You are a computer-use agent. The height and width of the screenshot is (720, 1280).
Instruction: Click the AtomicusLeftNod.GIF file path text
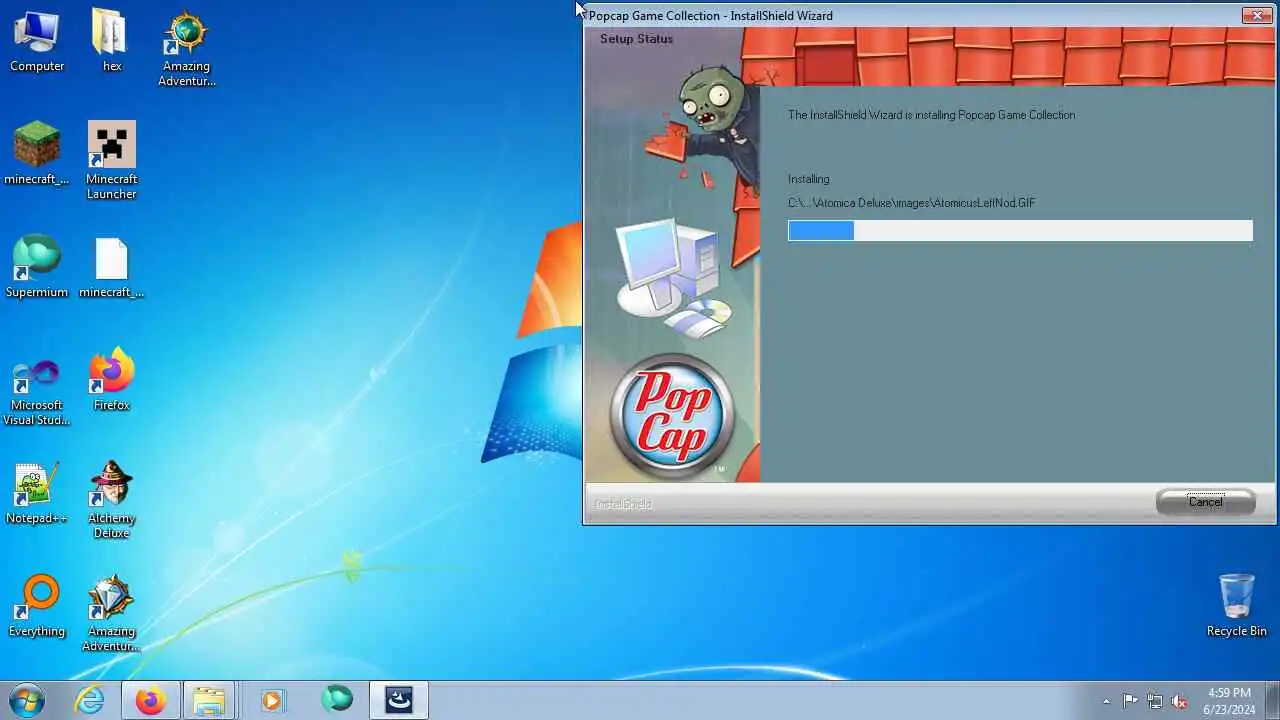(x=911, y=203)
